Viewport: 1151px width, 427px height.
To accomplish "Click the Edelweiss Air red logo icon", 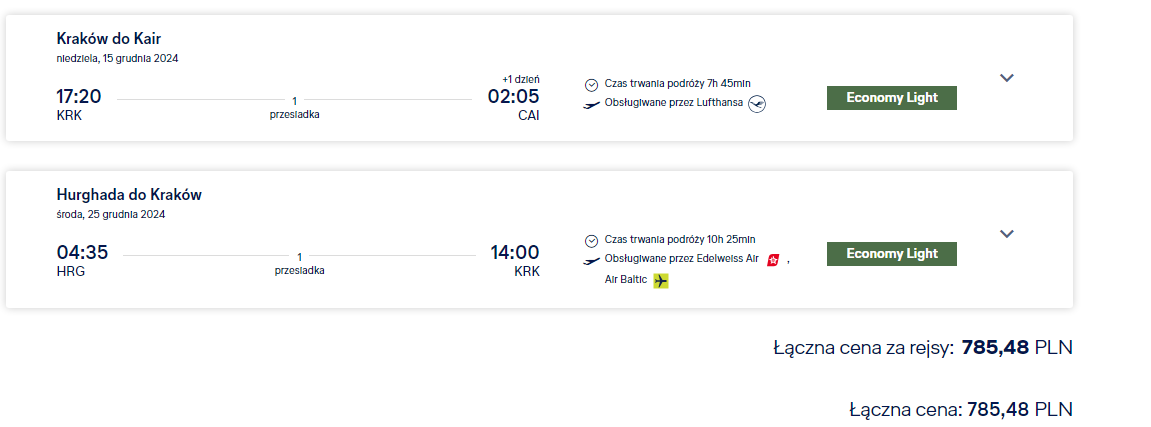I will tap(773, 260).
